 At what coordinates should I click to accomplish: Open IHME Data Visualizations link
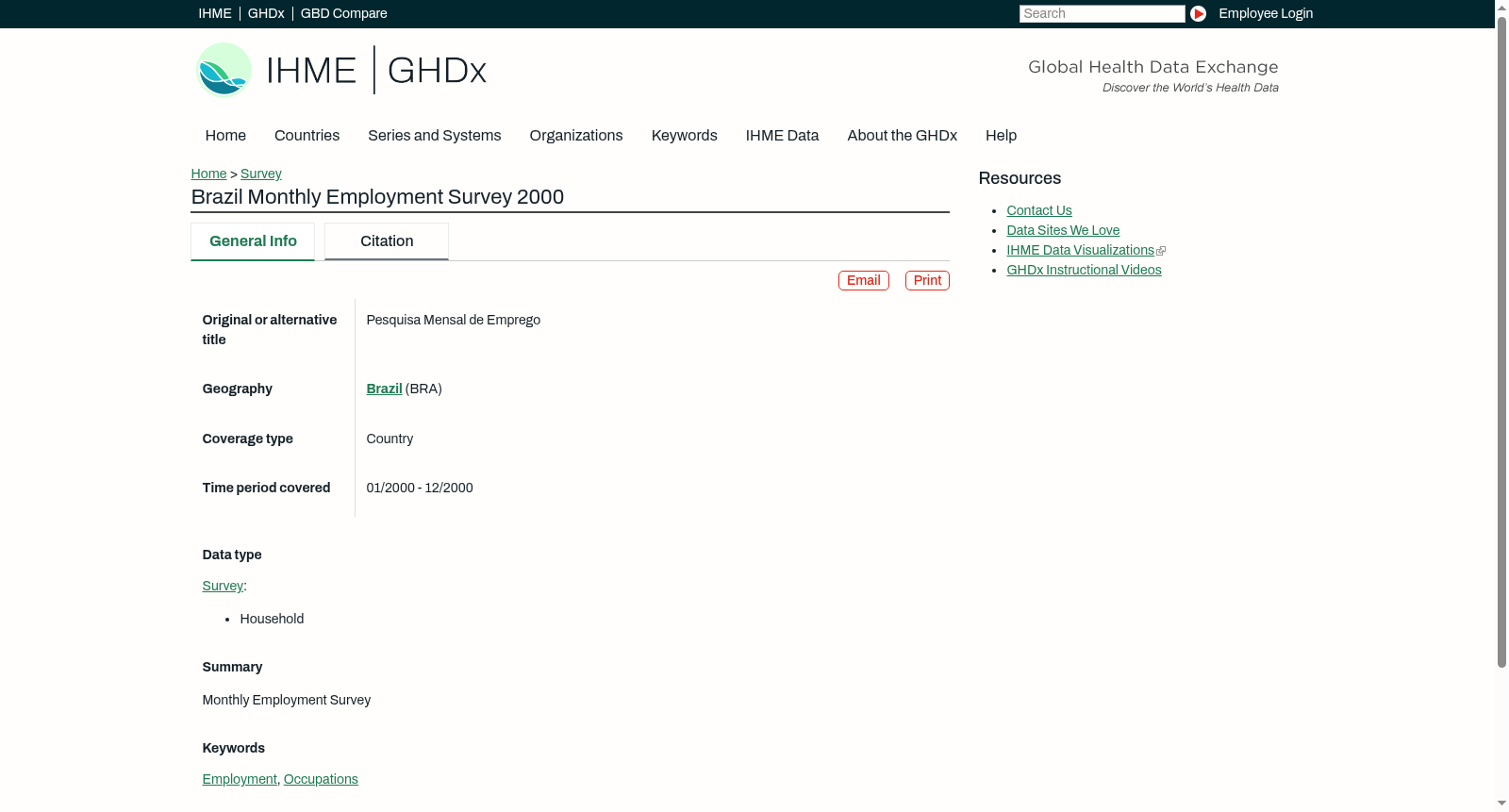pyautogui.click(x=1080, y=250)
